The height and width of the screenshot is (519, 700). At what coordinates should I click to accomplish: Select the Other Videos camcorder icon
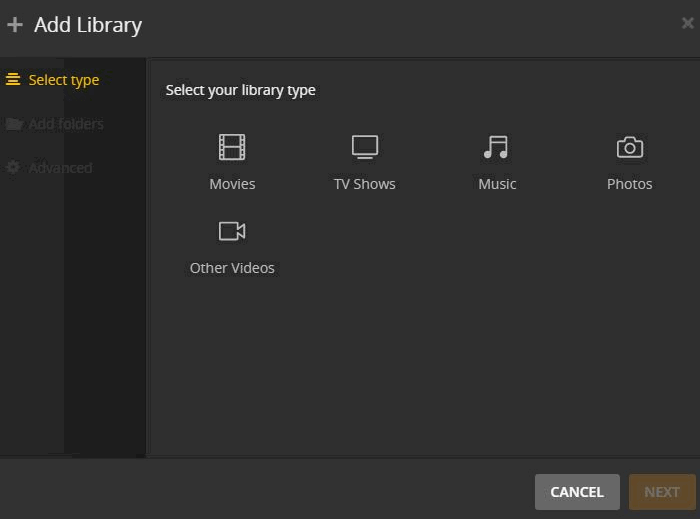tap(232, 231)
